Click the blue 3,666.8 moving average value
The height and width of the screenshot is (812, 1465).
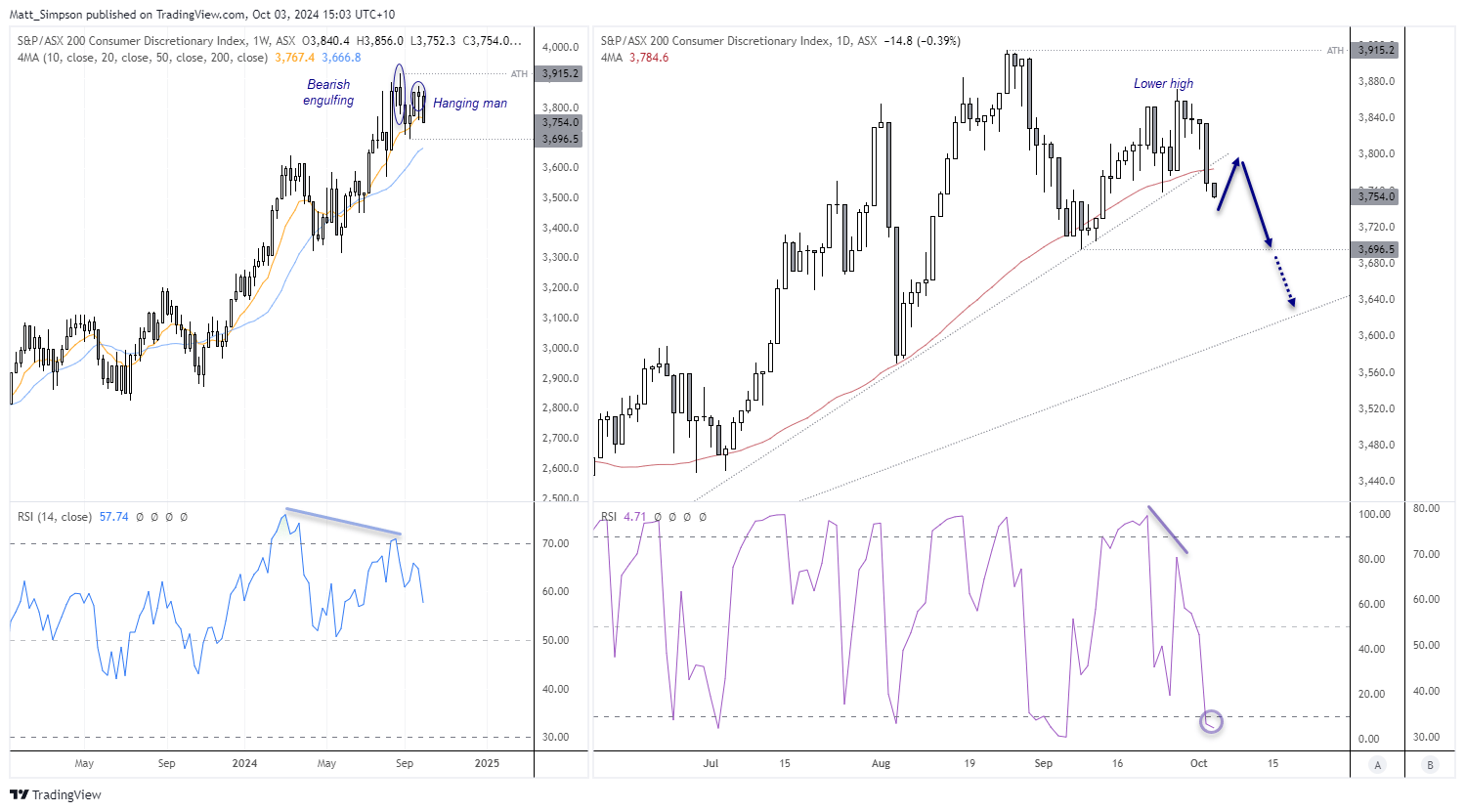342,58
